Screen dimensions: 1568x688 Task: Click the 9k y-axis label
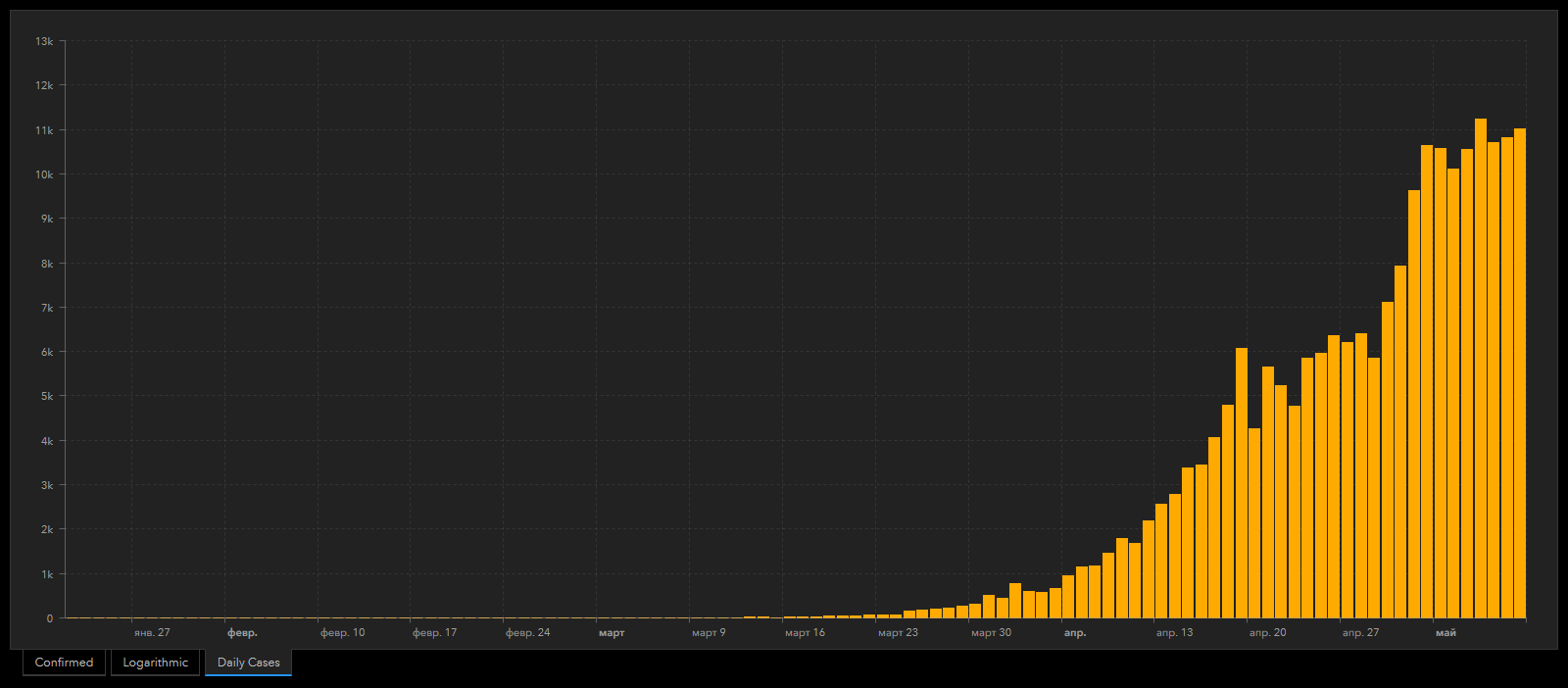pyautogui.click(x=47, y=219)
